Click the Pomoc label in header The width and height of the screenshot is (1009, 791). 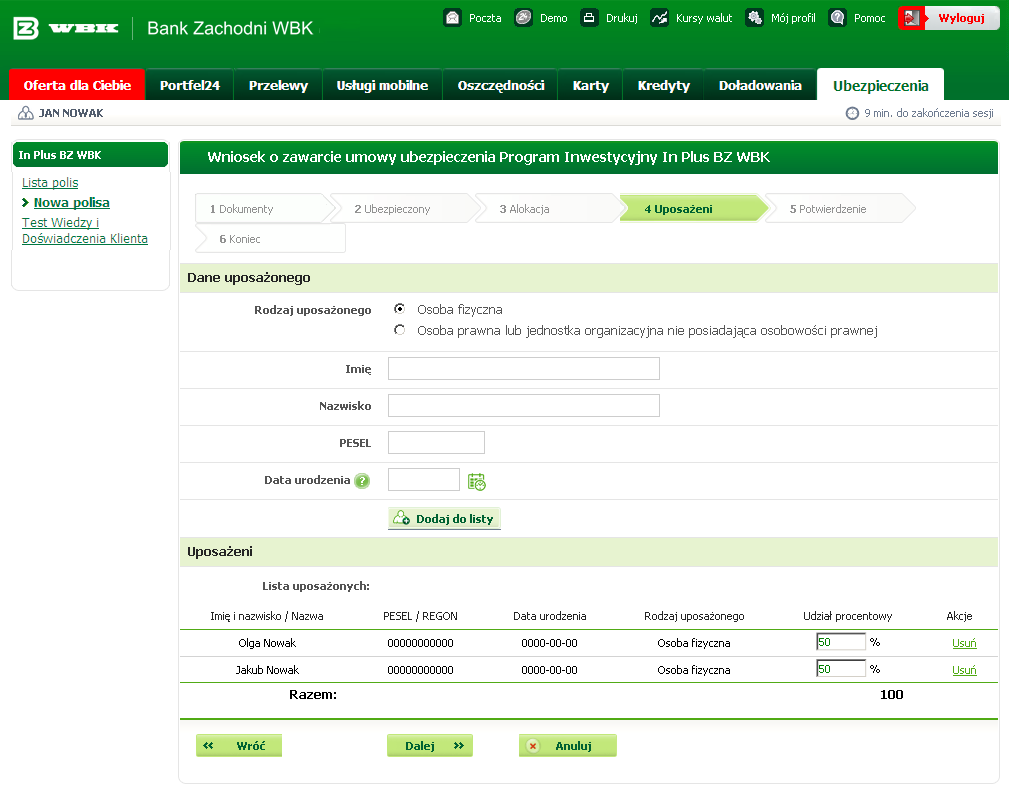pos(869,18)
